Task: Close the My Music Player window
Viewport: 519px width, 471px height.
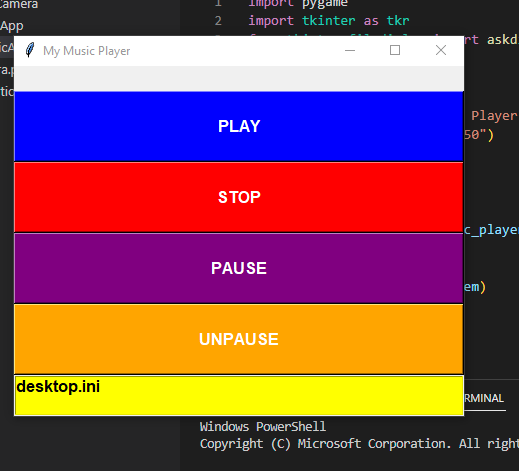Action: (441, 51)
